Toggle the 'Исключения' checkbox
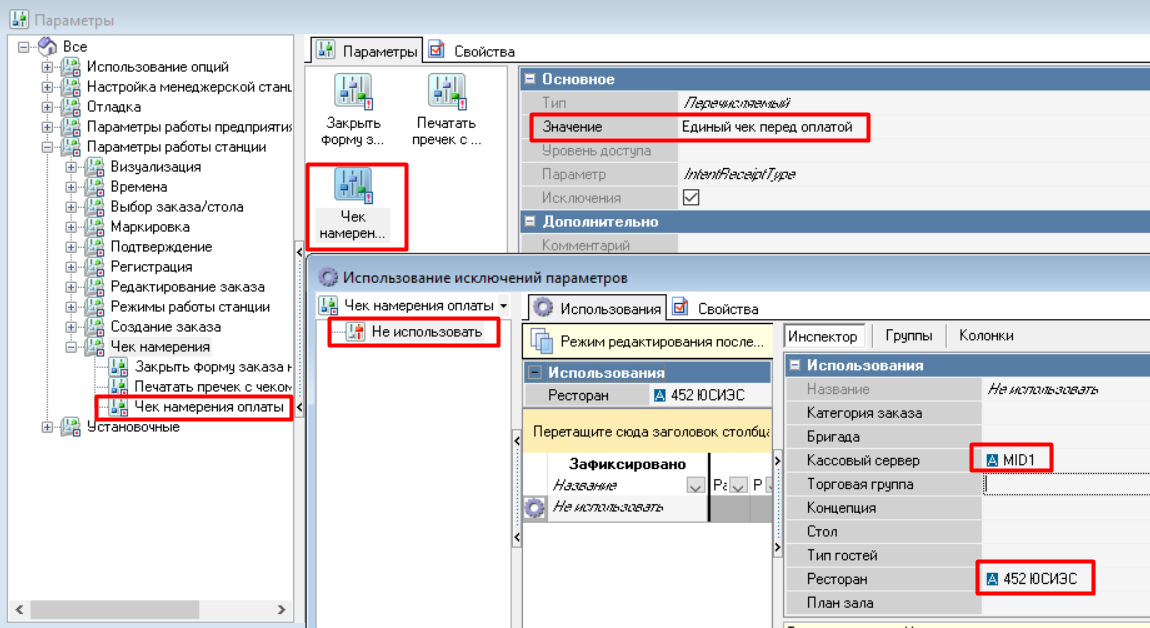1150x628 pixels. (x=690, y=198)
